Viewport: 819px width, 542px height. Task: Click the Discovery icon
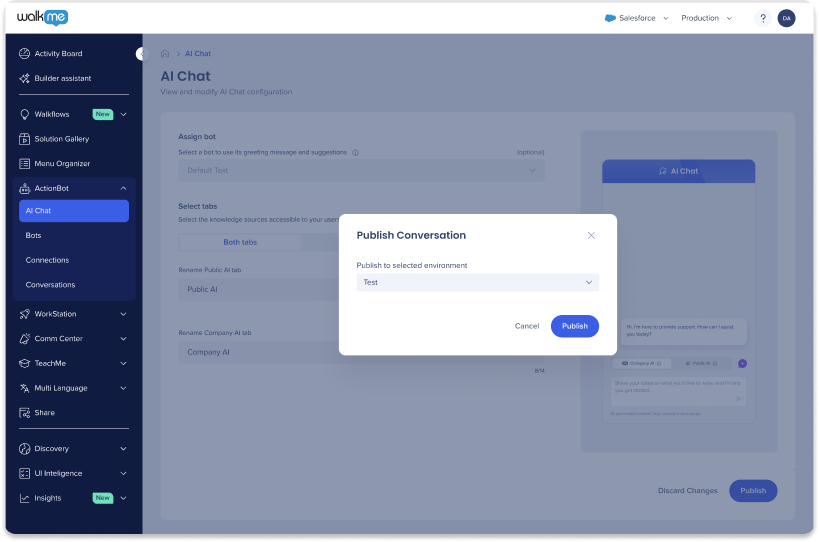pos(25,449)
